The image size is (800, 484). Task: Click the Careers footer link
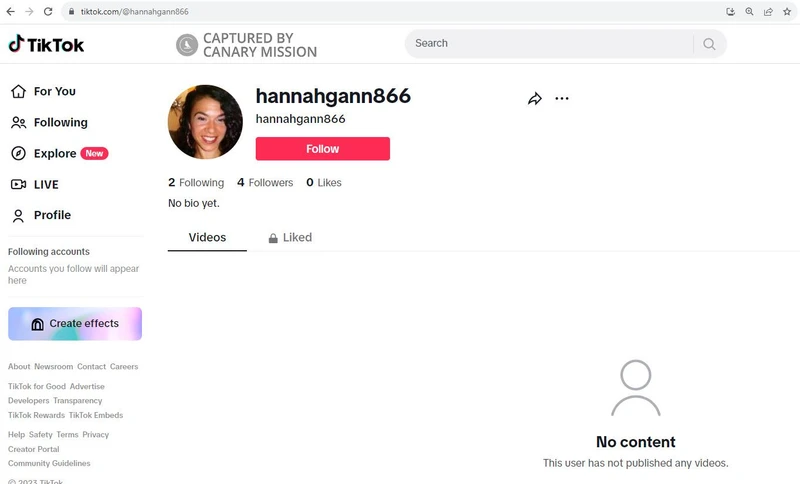[x=124, y=367]
